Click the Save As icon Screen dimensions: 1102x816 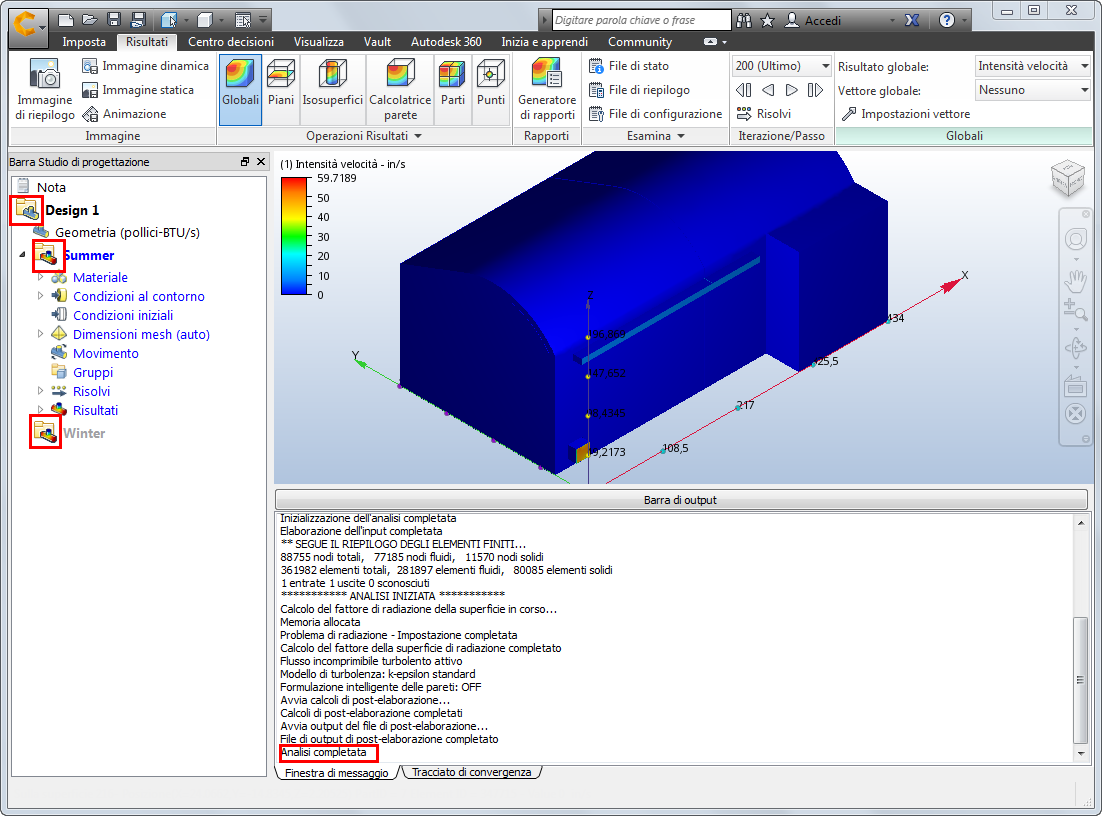[x=138, y=20]
